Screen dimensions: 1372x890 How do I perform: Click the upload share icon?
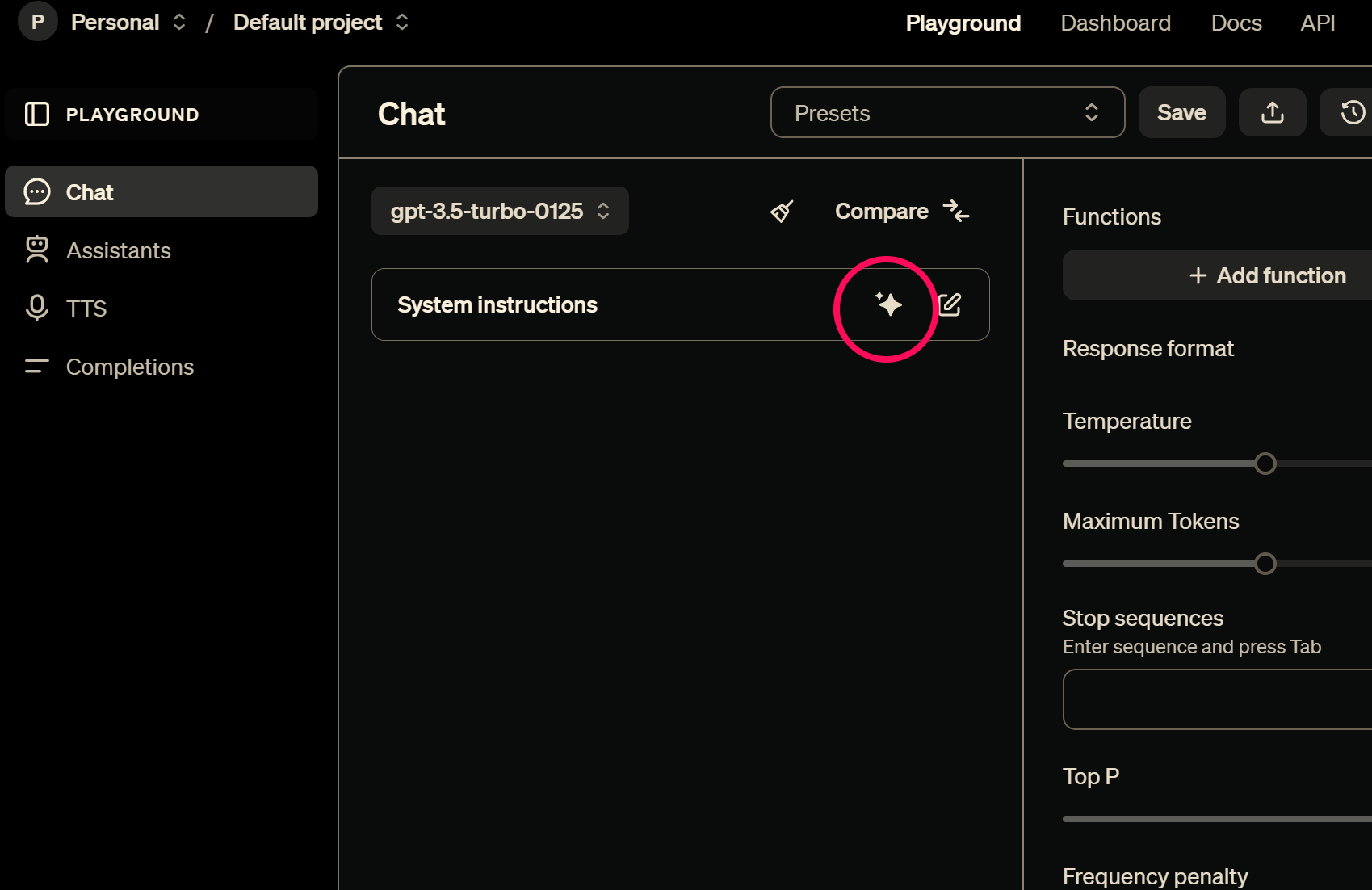[1272, 112]
